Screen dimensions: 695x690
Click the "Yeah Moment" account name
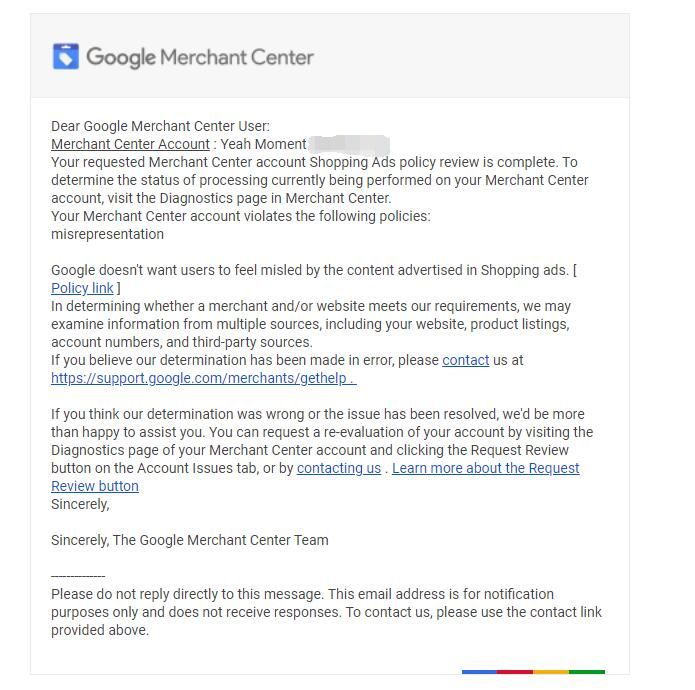point(263,144)
